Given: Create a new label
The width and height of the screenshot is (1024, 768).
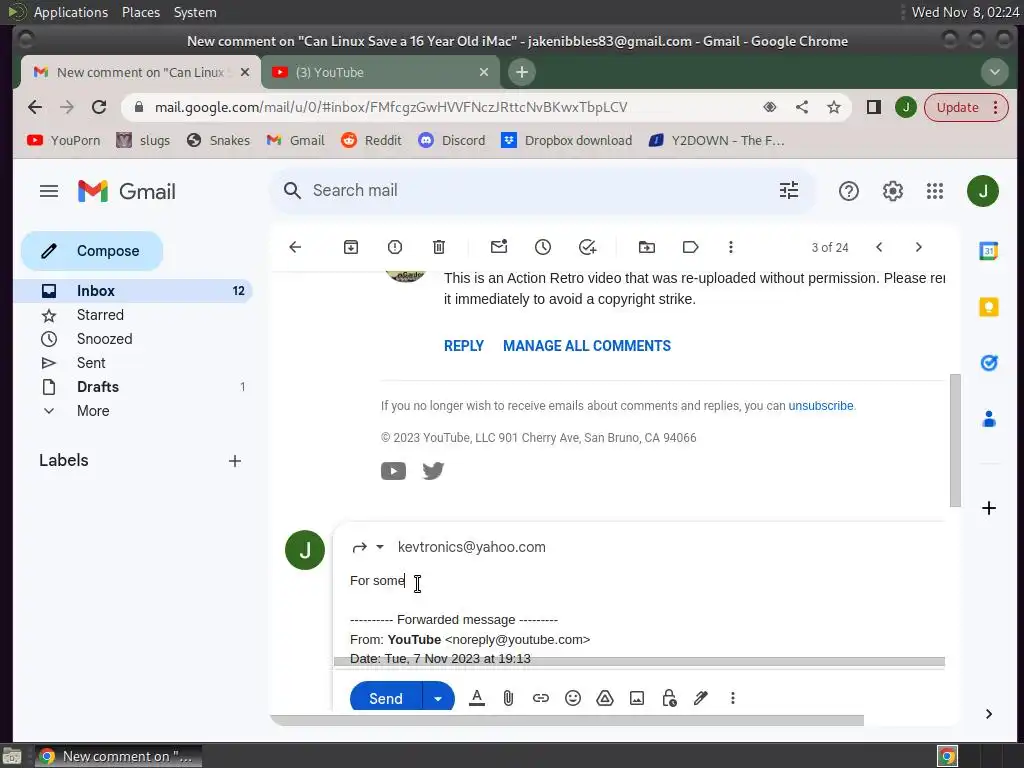Looking at the screenshot, I should [234, 461].
